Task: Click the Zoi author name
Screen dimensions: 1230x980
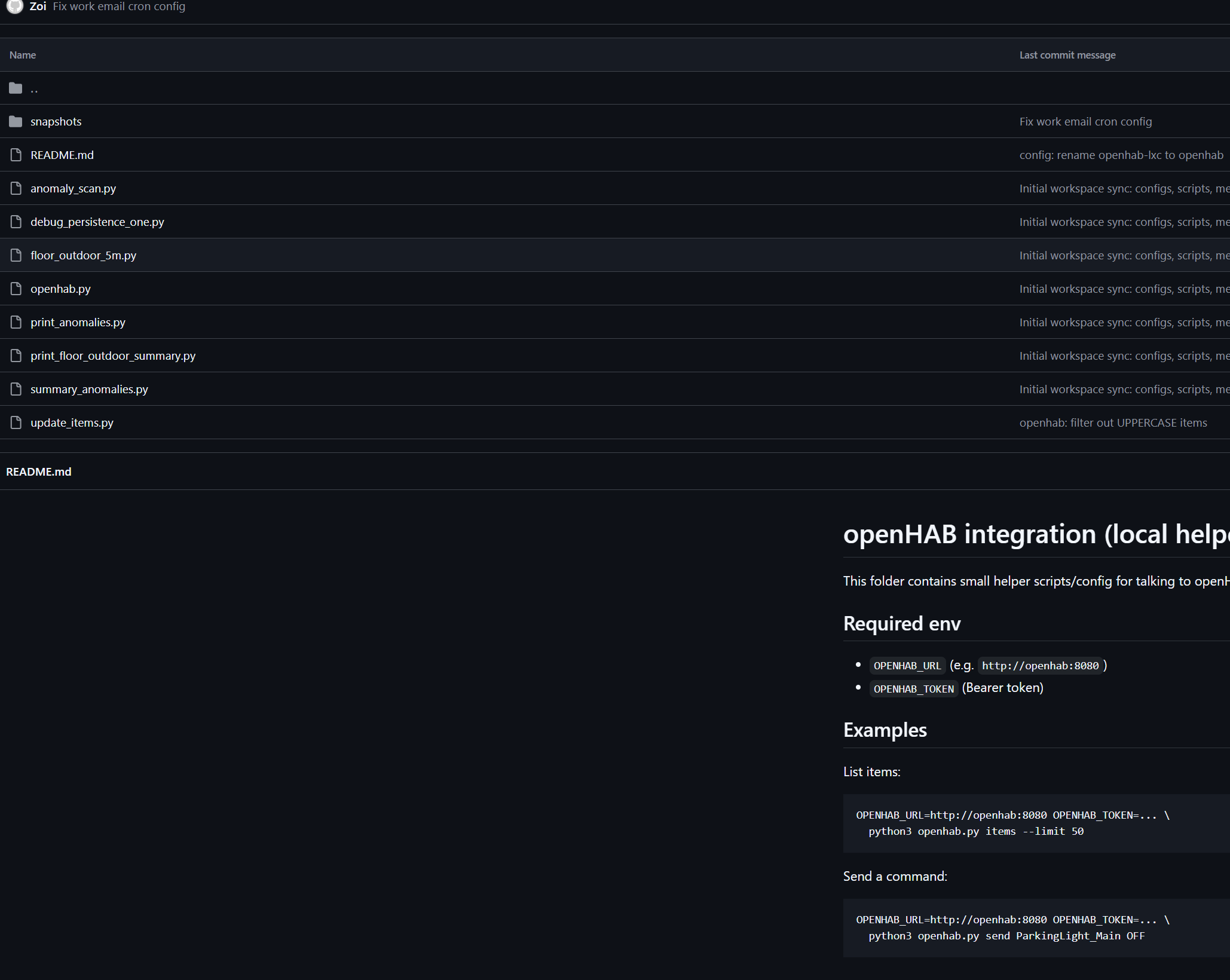Action: tap(38, 7)
